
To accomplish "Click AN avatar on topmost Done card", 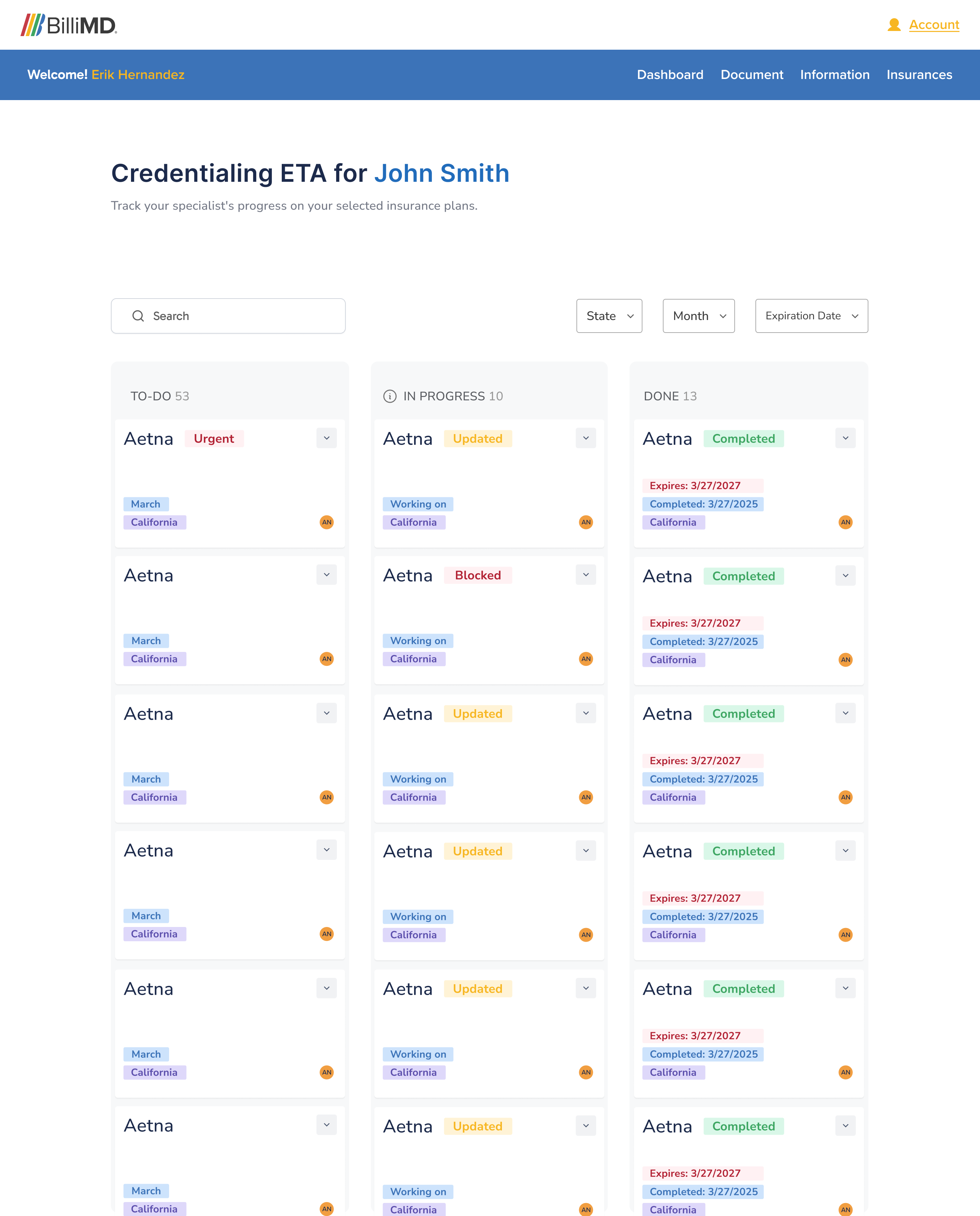I will tap(845, 522).
